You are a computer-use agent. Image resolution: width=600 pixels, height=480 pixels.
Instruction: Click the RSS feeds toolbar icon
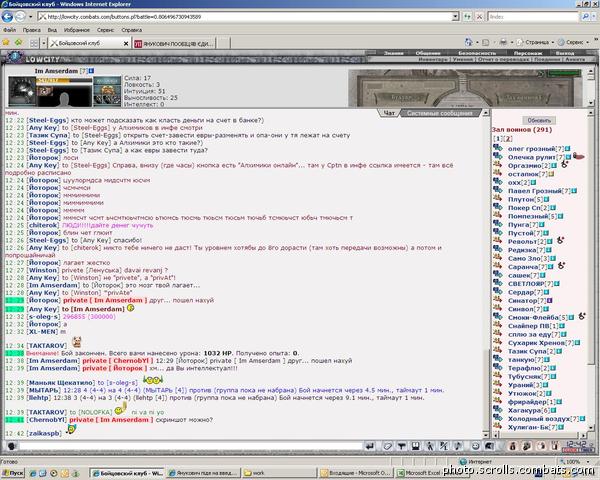[485, 42]
